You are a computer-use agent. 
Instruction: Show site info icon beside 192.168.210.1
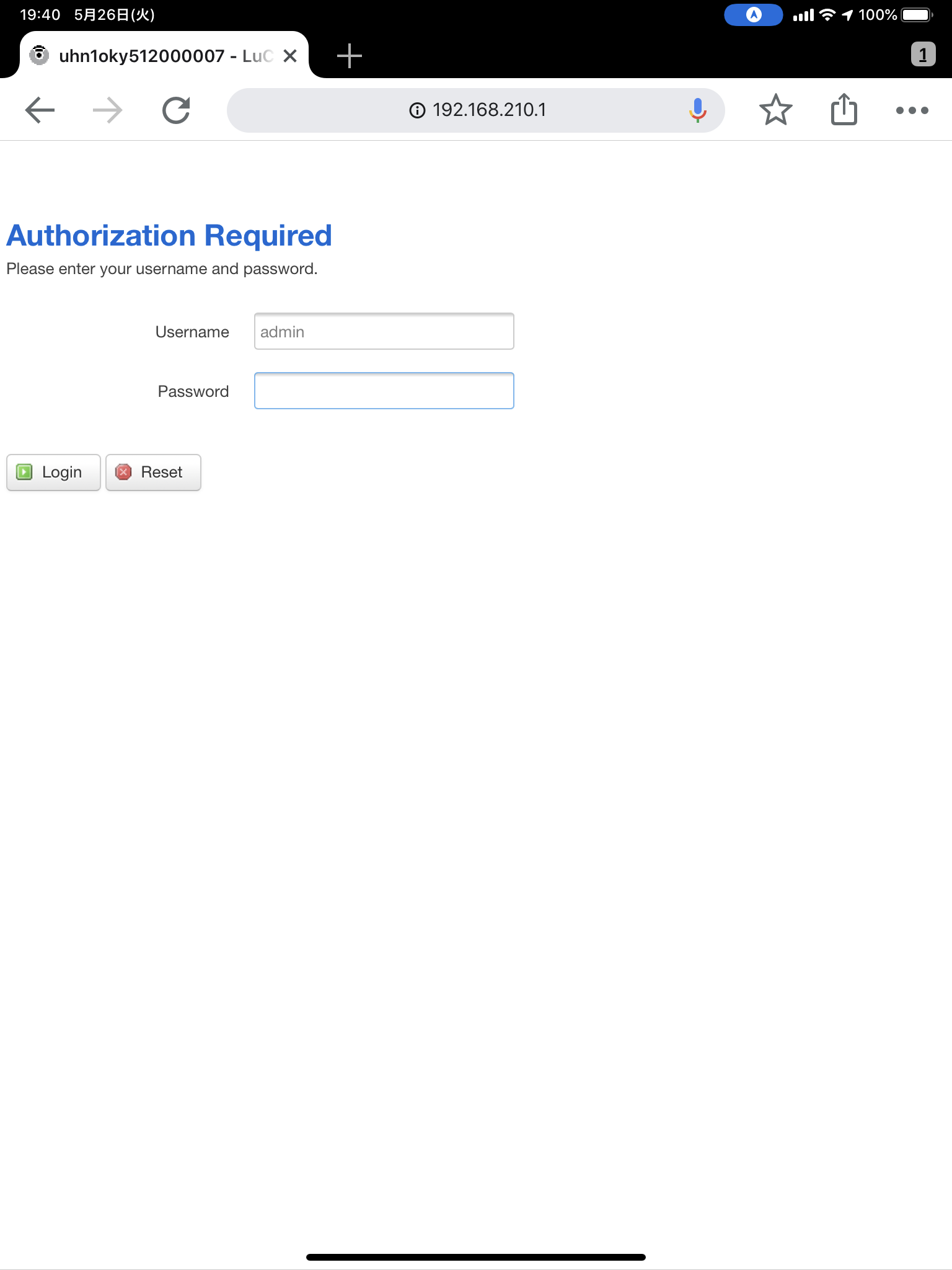pos(417,110)
